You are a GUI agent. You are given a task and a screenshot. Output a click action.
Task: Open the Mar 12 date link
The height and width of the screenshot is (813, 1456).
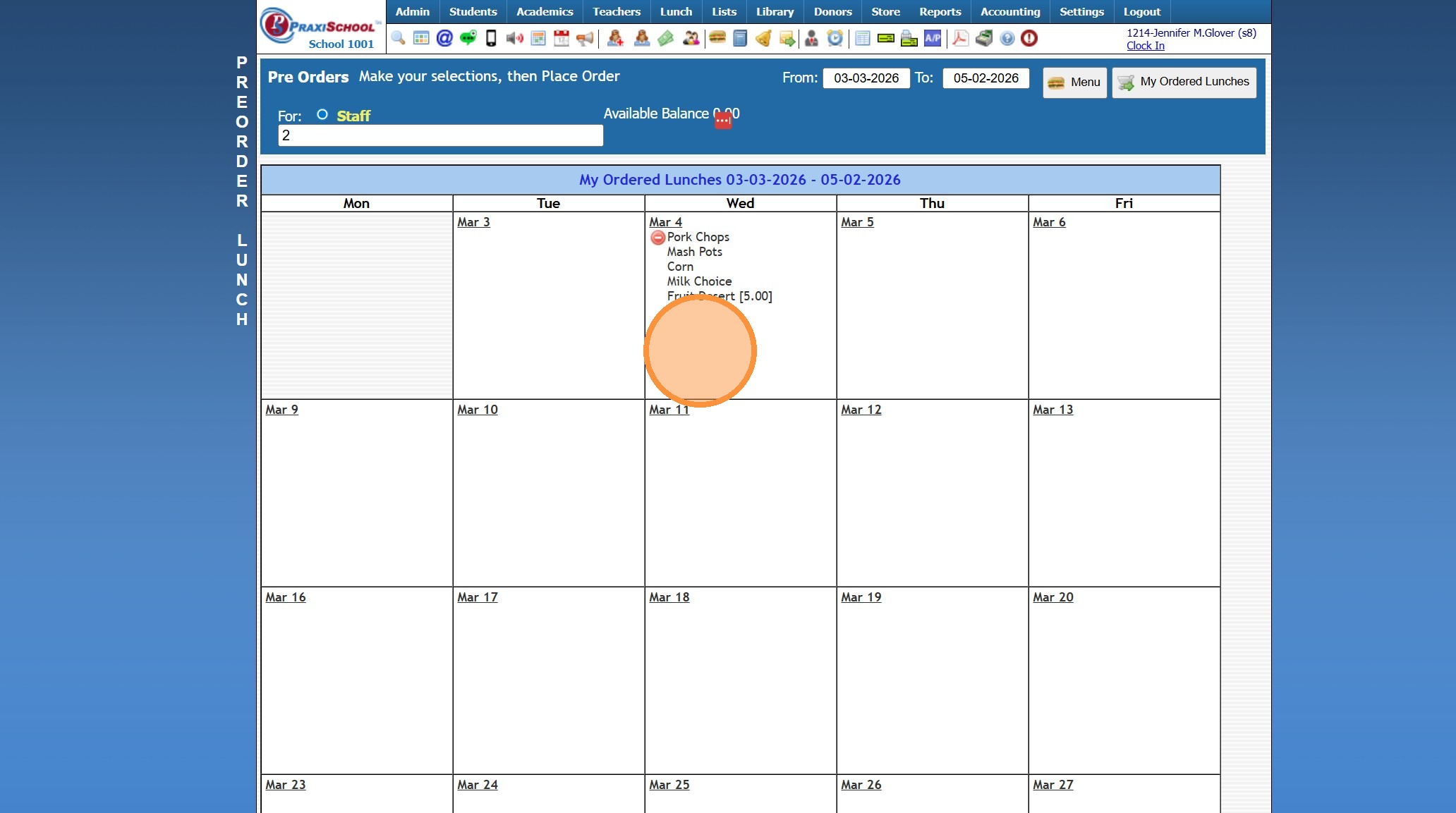pos(861,410)
